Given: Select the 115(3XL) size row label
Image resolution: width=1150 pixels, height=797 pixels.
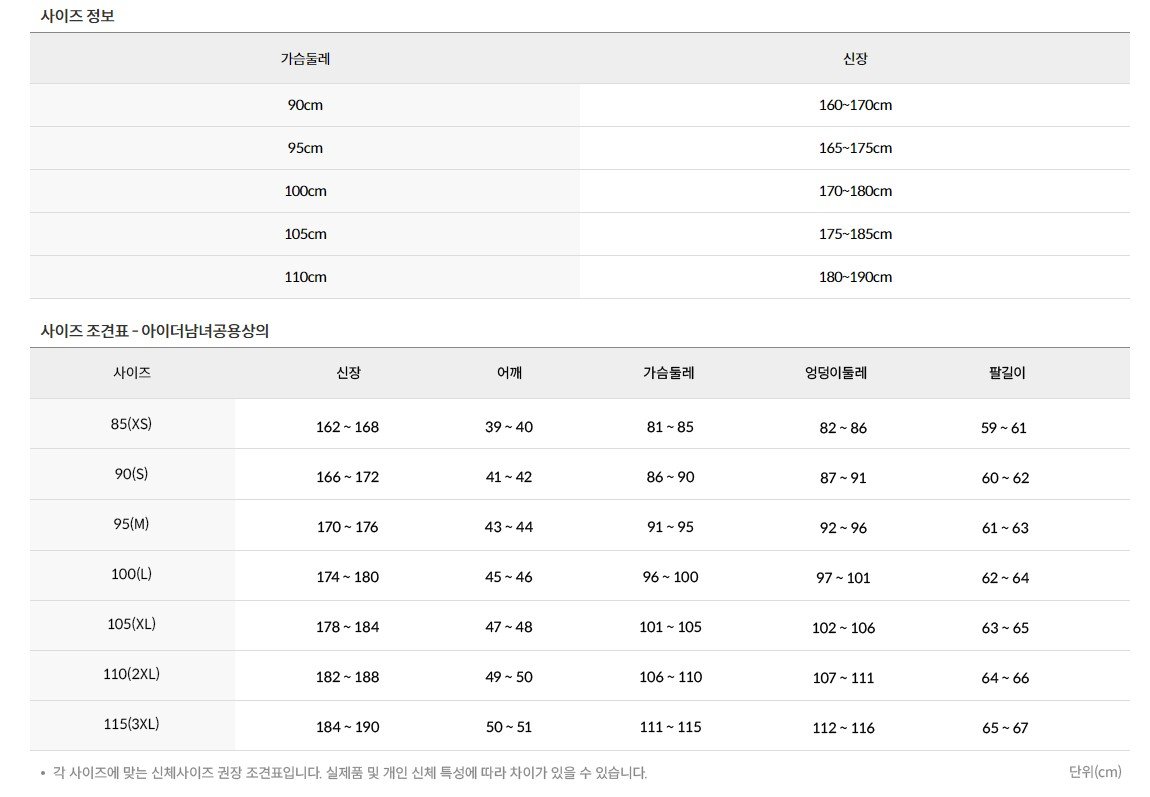Looking at the screenshot, I should point(132,724).
